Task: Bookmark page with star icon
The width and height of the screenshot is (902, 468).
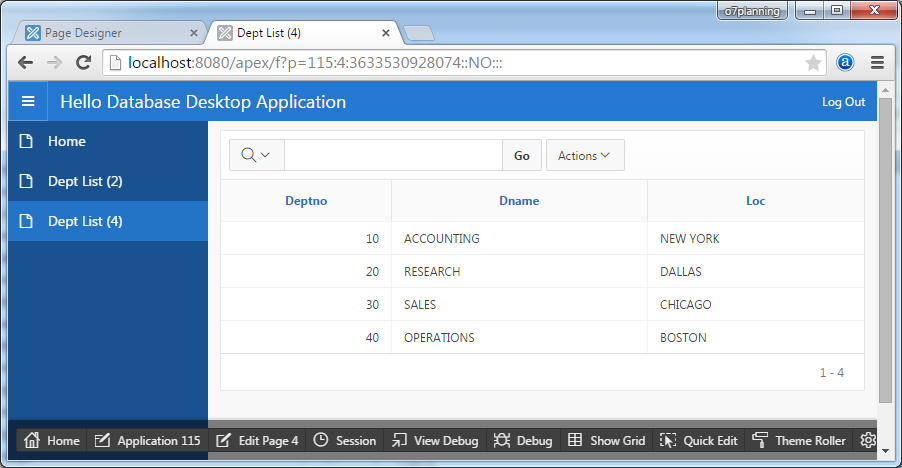Action: (x=813, y=63)
